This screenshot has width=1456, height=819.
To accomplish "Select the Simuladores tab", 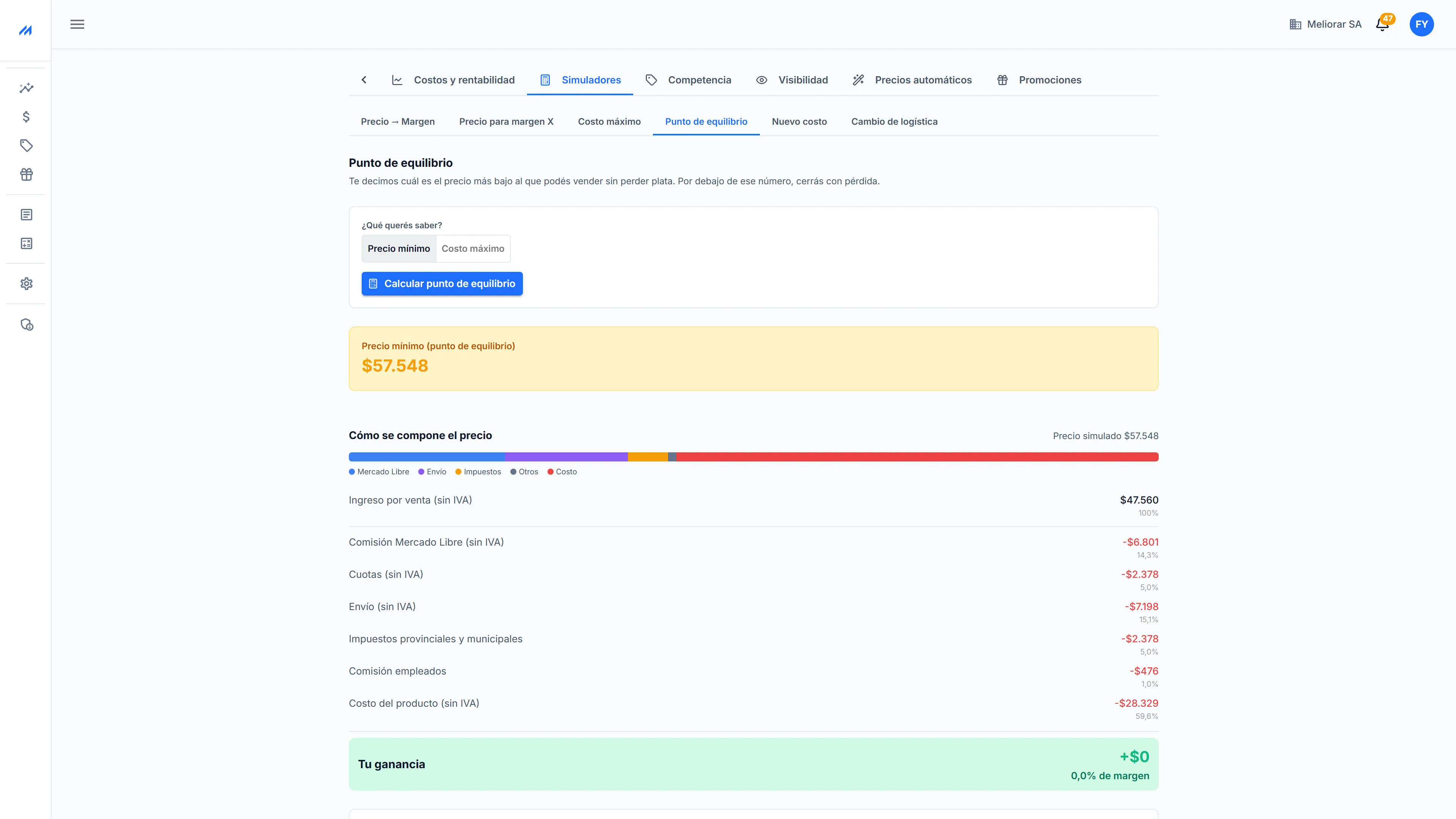I will [580, 80].
